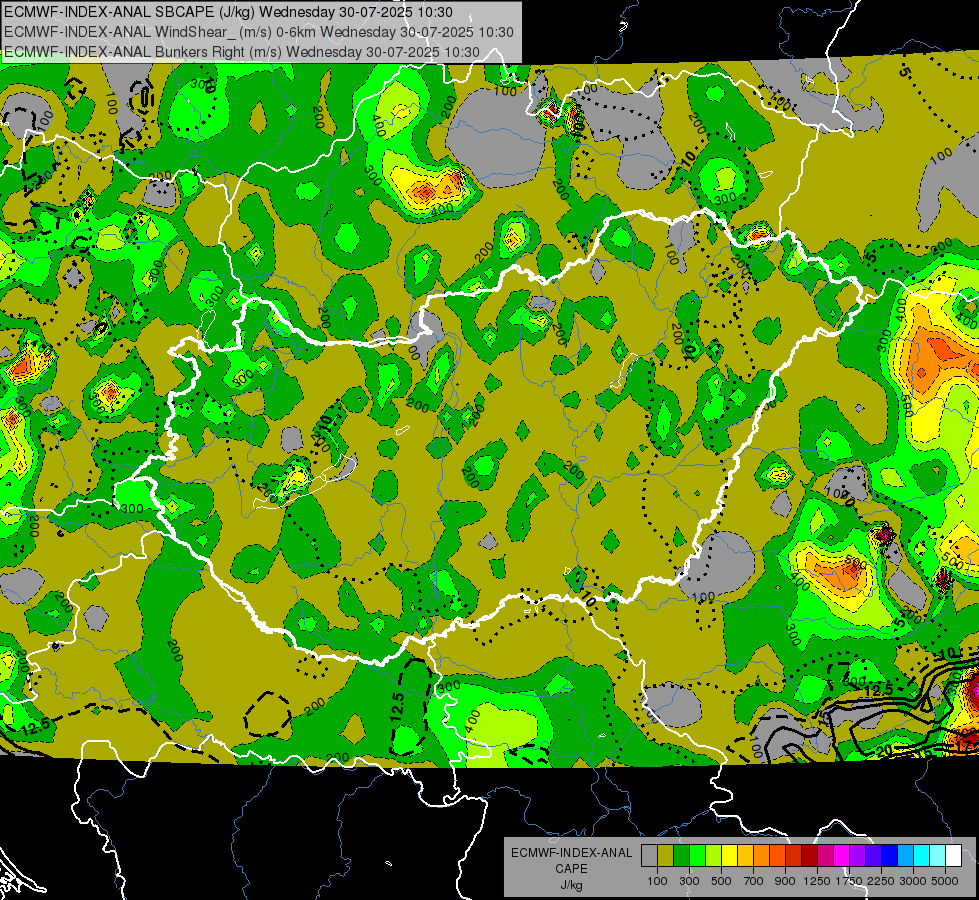Image resolution: width=979 pixels, height=900 pixels.
Task: Select the pale cyan swatch left of 5000
Action: click(x=938, y=856)
